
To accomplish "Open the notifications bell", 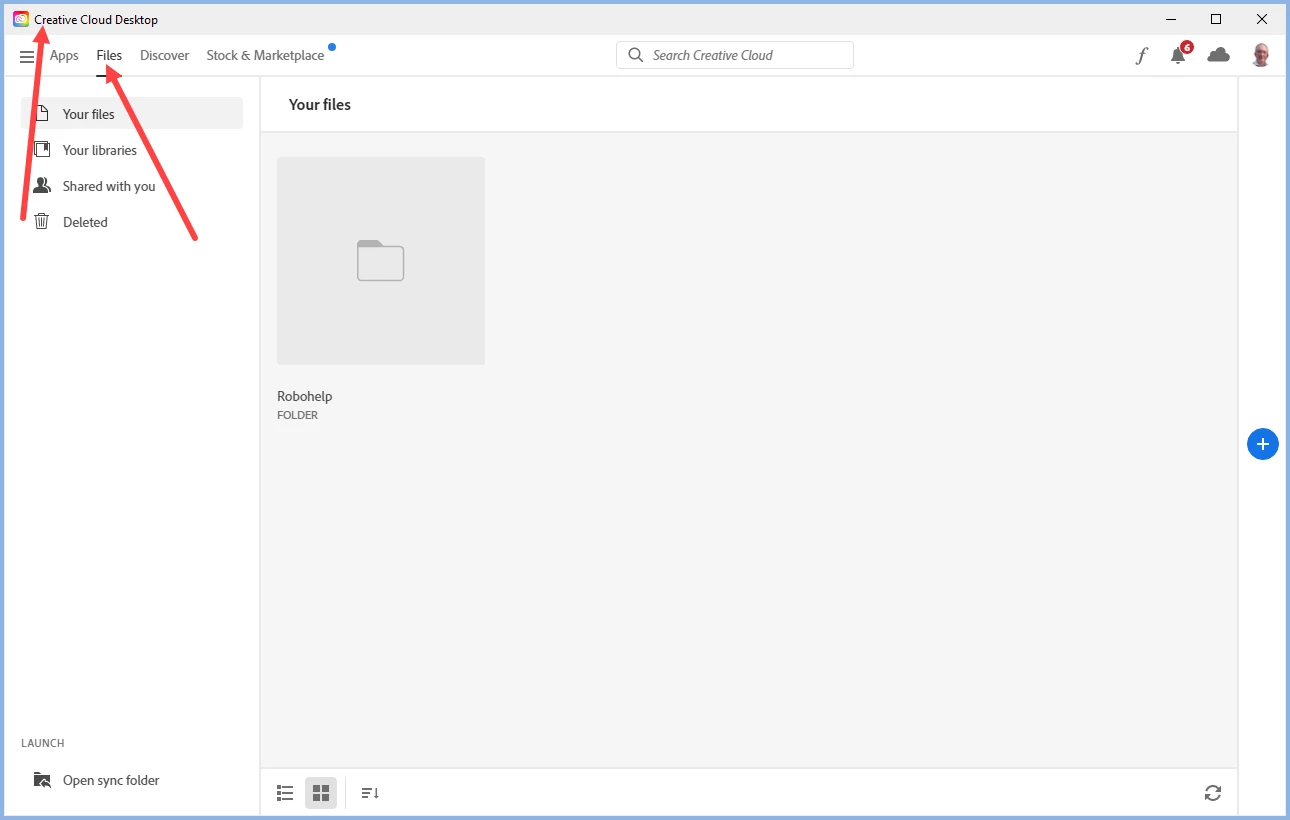I will pyautogui.click(x=1179, y=55).
